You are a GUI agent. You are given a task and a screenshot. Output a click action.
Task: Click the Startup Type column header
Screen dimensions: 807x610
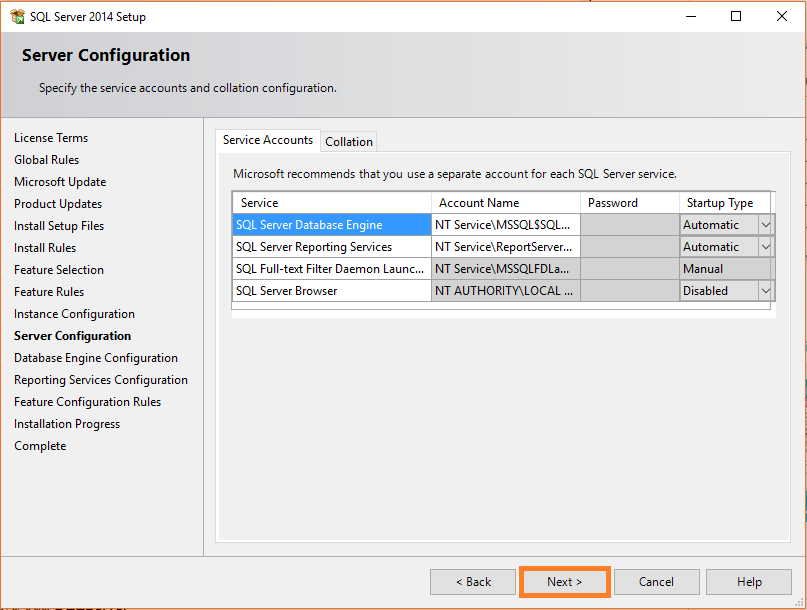(725, 203)
